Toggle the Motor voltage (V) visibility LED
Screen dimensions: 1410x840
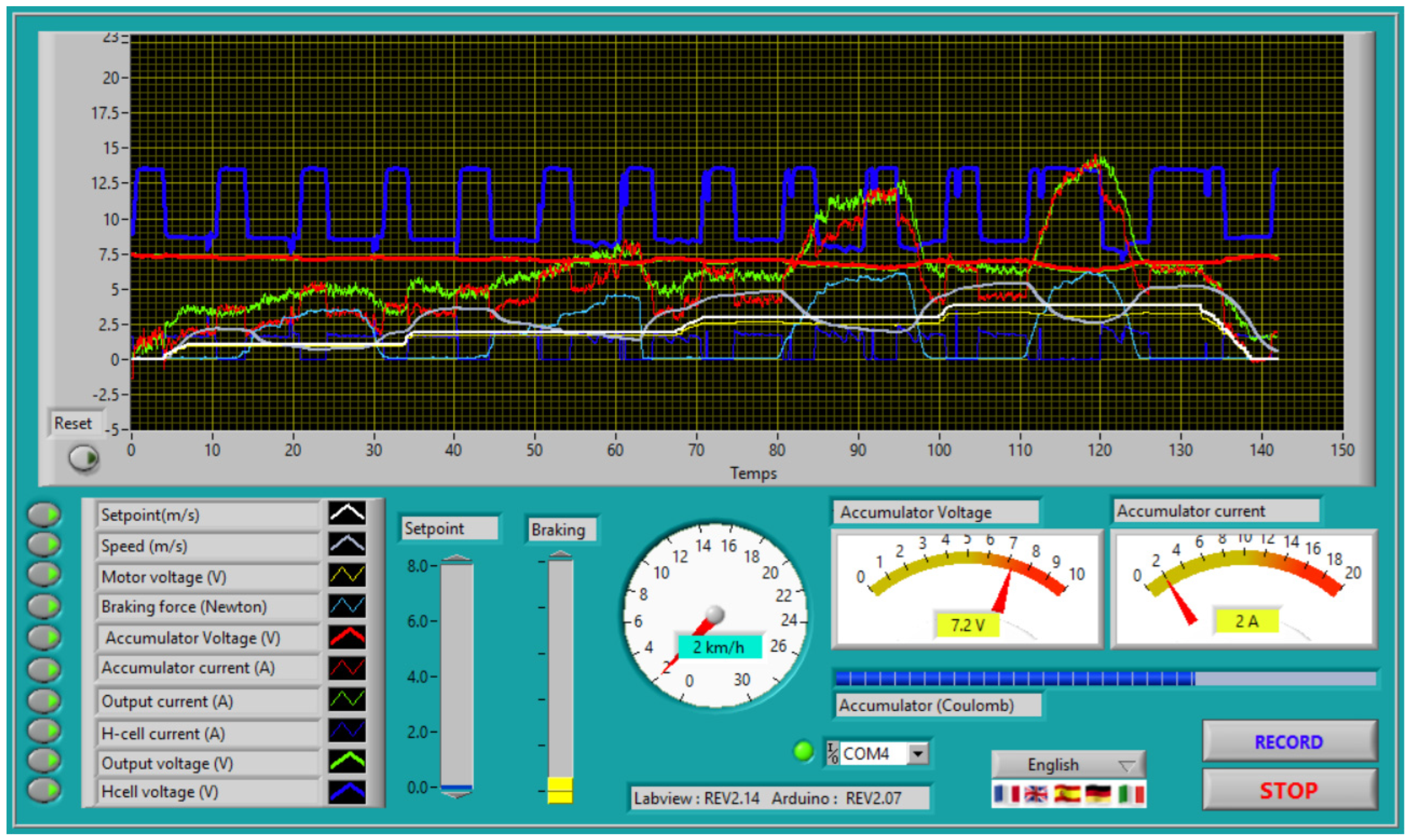[45, 574]
